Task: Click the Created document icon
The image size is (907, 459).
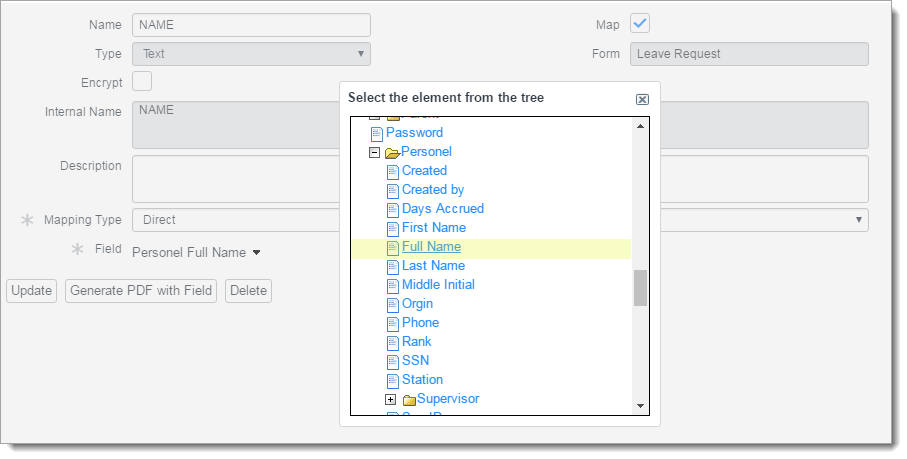Action: tap(393, 172)
